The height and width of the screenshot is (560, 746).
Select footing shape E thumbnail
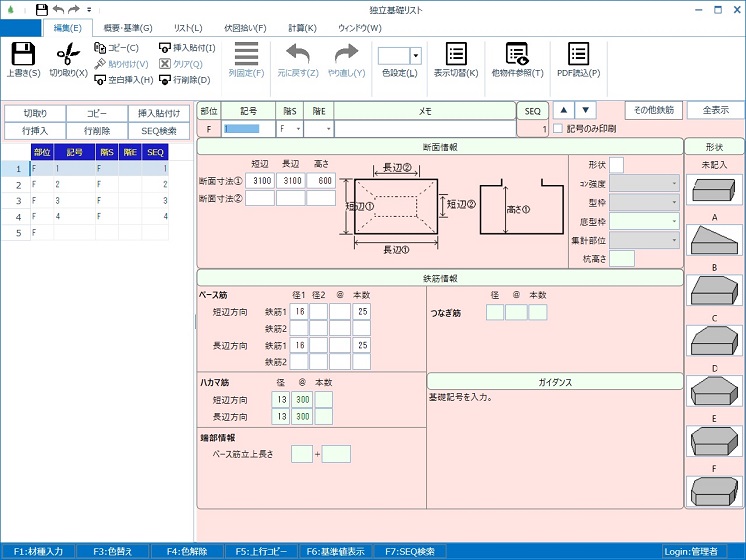[714, 441]
